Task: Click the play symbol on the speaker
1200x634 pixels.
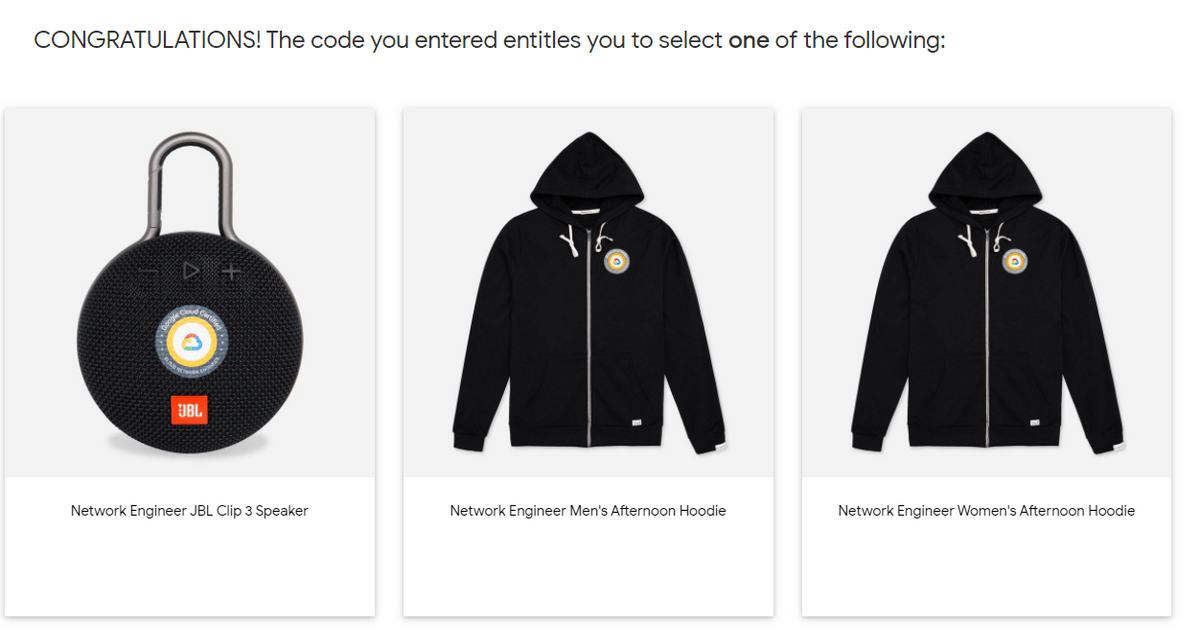Action: click(x=190, y=271)
